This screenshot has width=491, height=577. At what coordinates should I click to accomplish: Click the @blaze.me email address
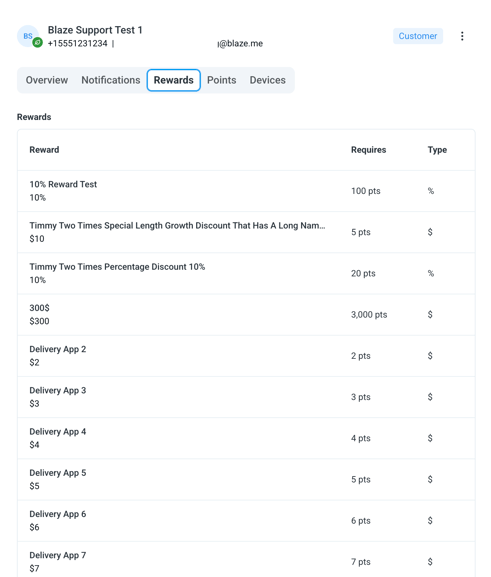pos(240,43)
